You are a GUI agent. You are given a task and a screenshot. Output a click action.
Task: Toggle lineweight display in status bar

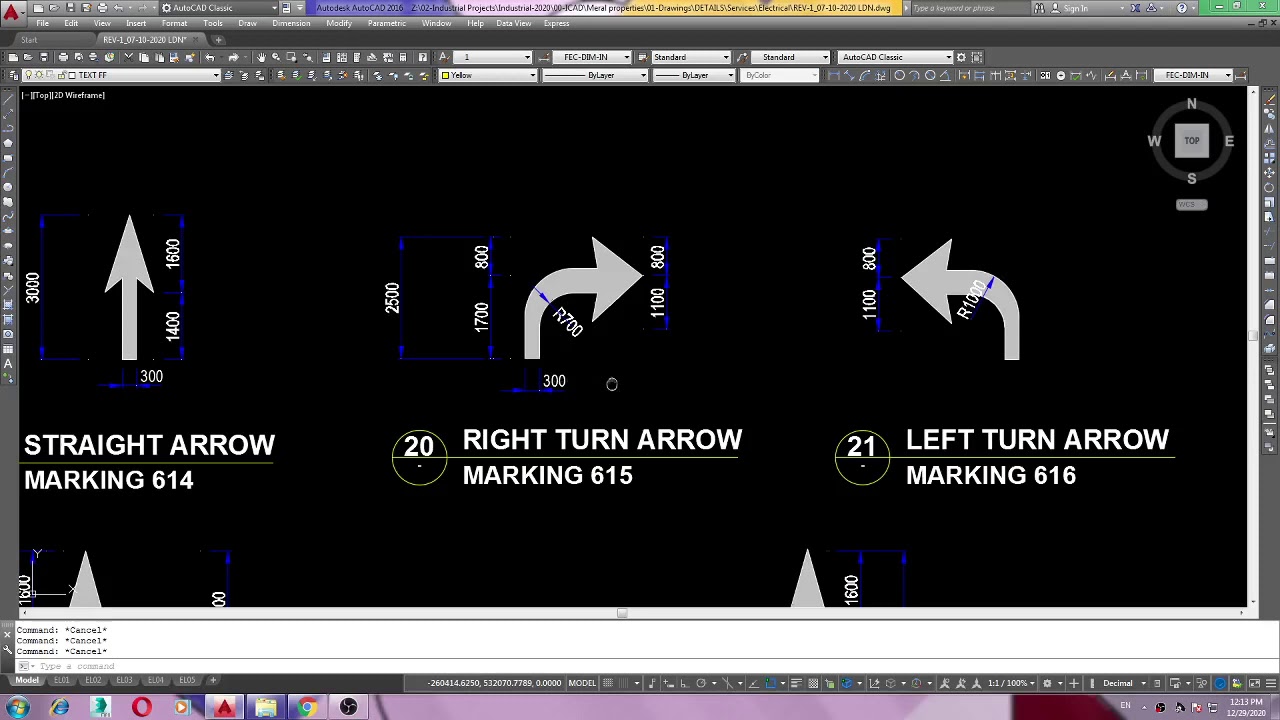click(x=796, y=683)
